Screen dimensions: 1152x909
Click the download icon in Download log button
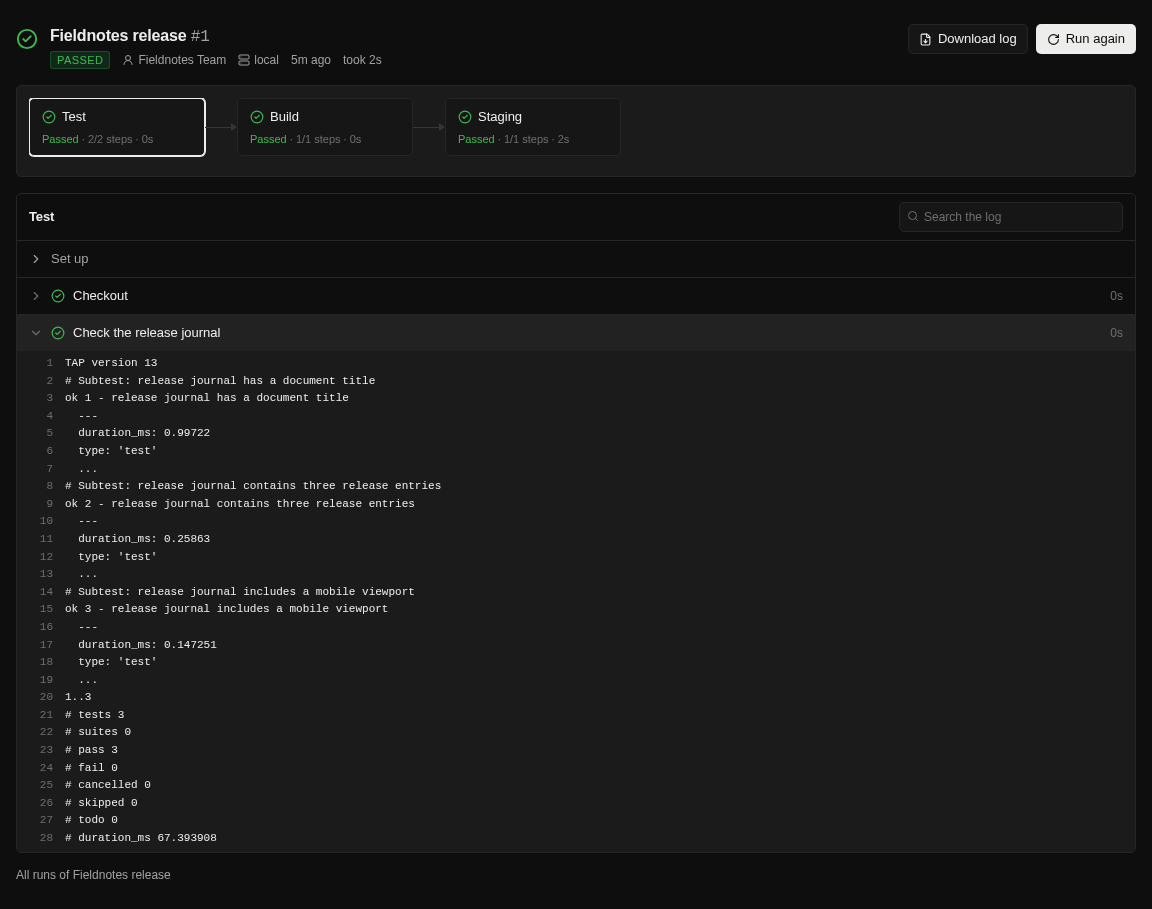926,40
